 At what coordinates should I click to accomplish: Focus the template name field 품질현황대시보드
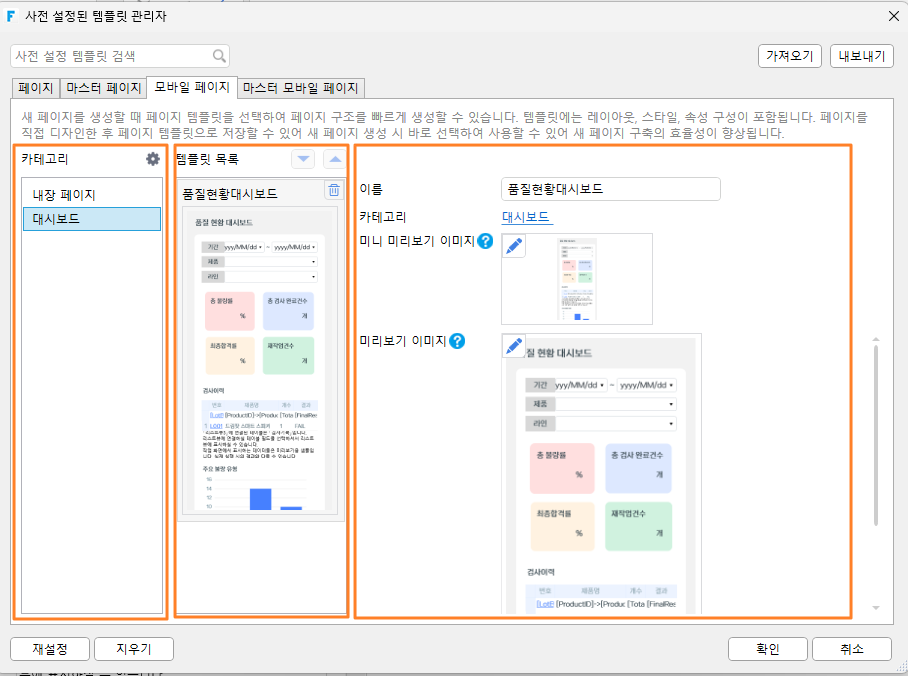(x=610, y=189)
